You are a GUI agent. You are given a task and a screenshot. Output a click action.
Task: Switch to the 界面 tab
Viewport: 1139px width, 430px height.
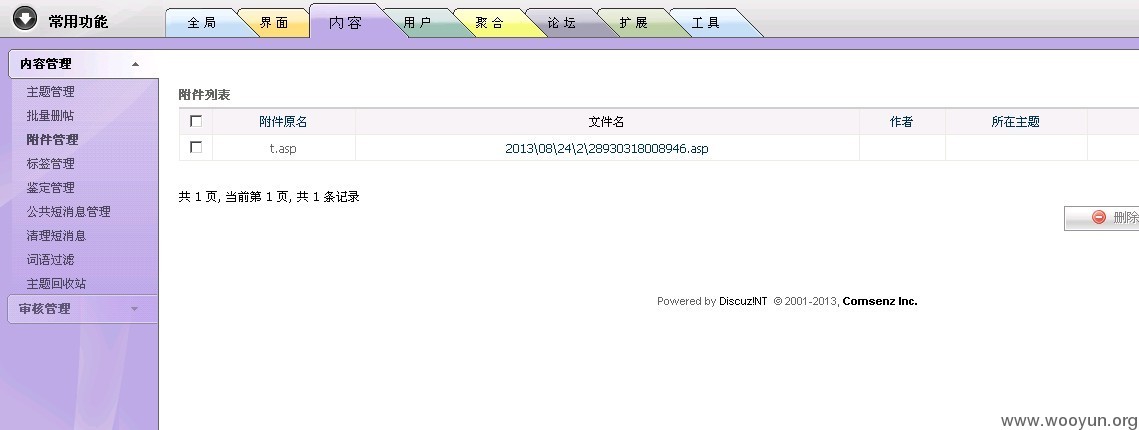[274, 23]
